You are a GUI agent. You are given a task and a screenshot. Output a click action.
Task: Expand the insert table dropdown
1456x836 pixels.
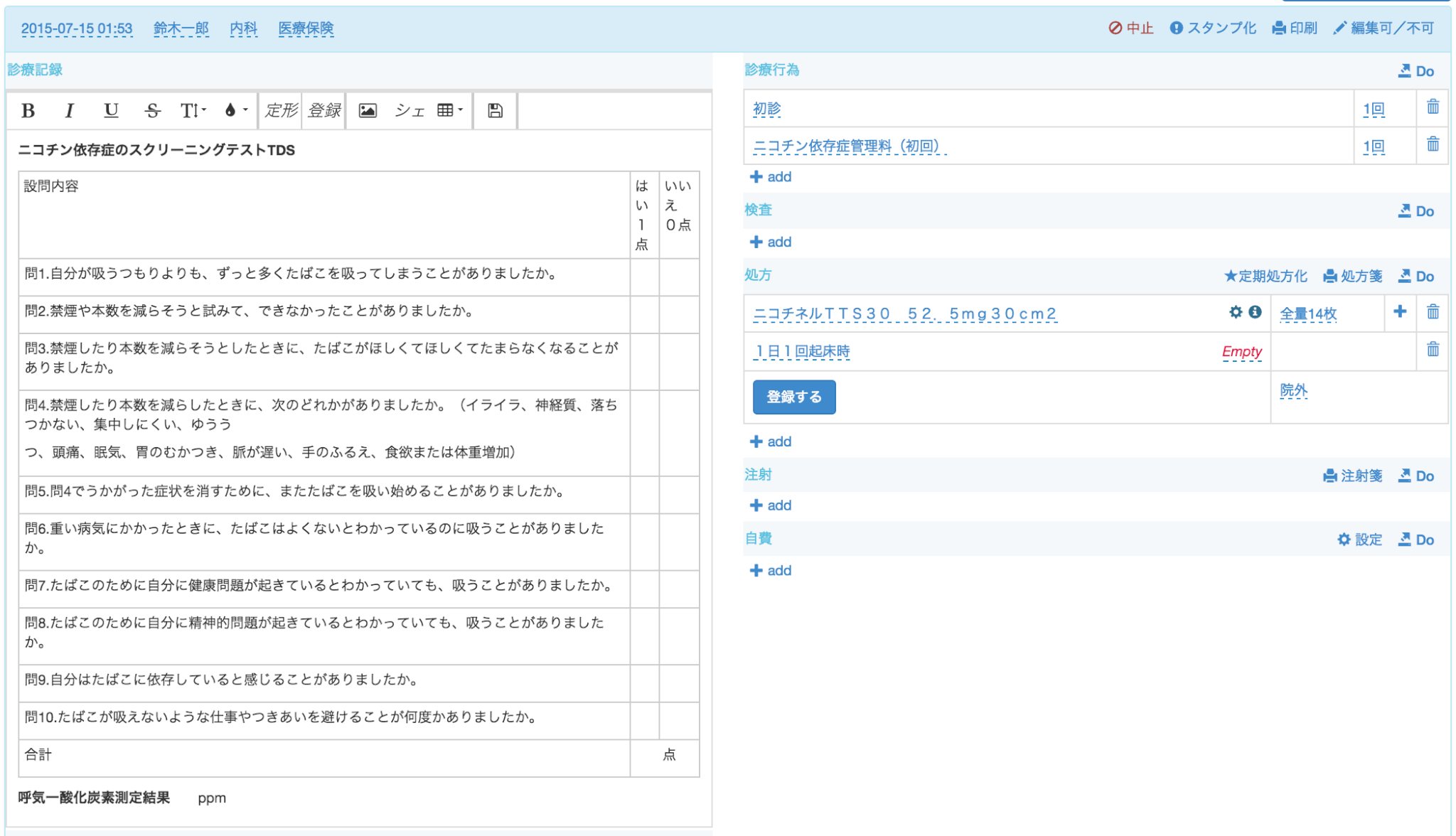coord(450,110)
